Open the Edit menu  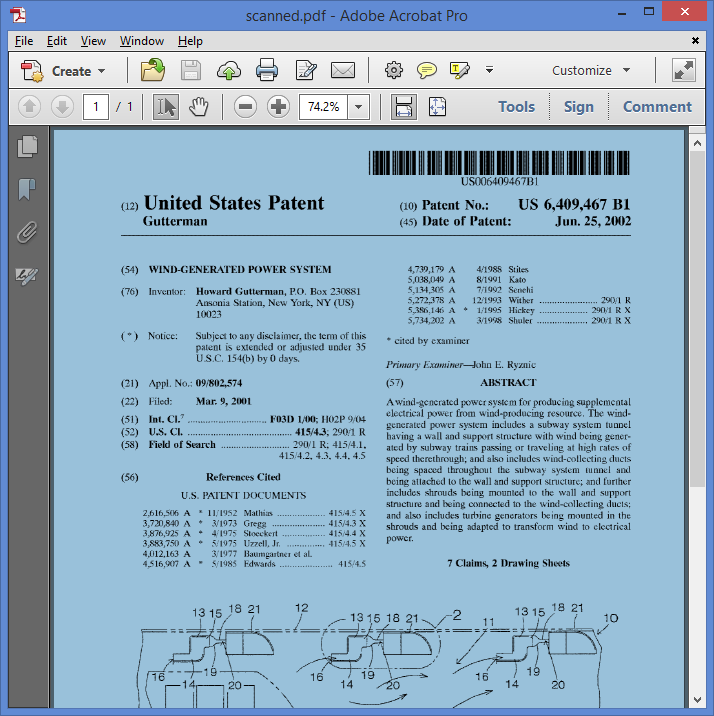[57, 41]
